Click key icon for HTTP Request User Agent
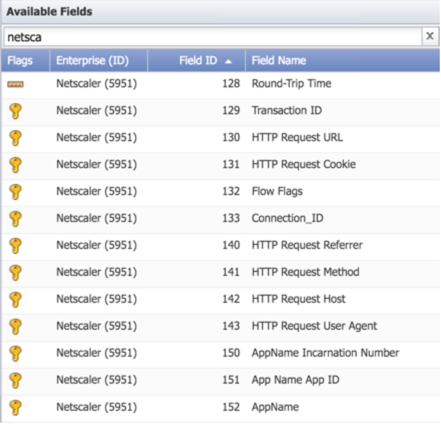The height and width of the screenshot is (426, 441). (x=15, y=327)
